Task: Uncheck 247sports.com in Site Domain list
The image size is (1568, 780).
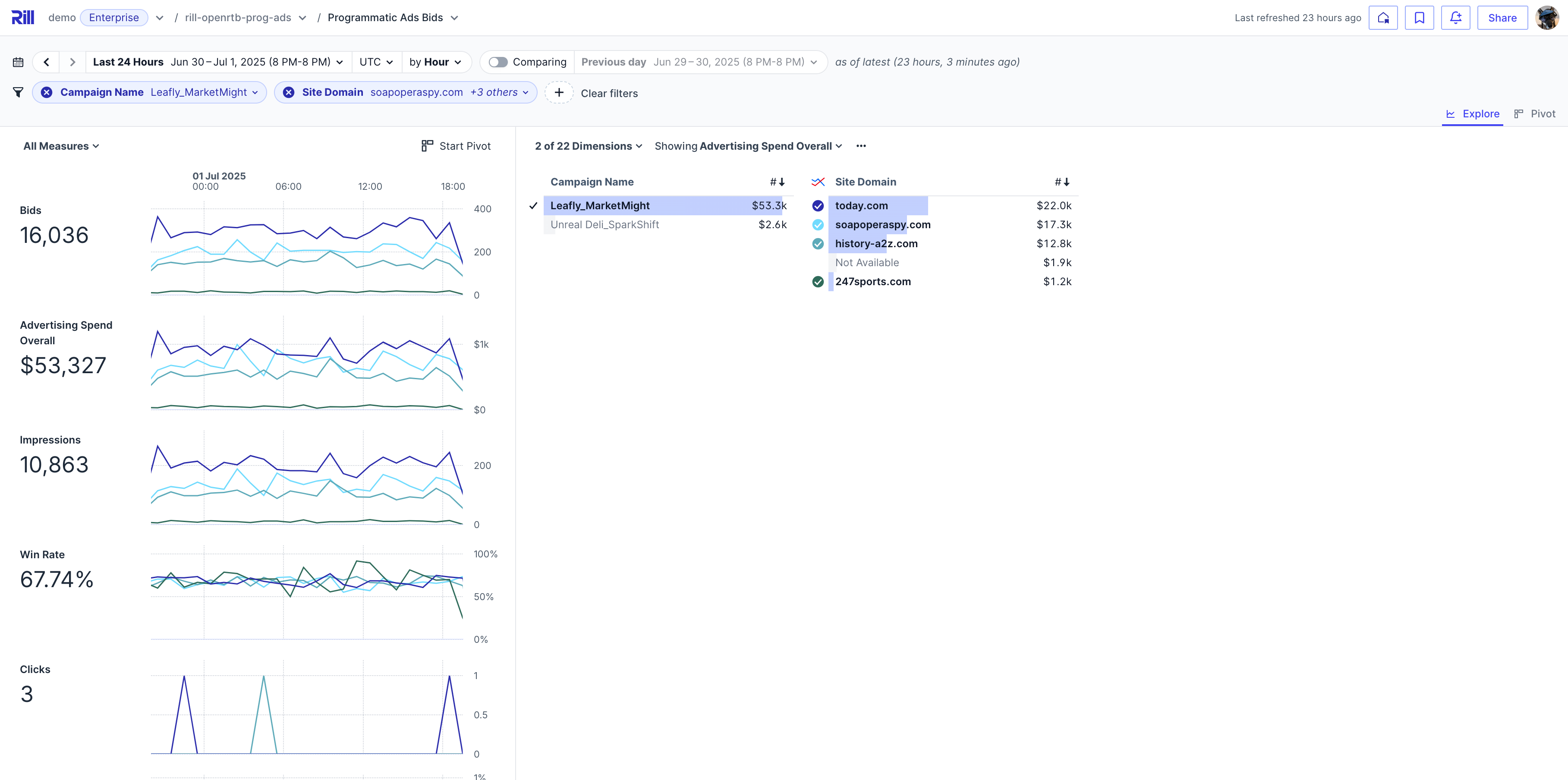Action: (x=818, y=281)
